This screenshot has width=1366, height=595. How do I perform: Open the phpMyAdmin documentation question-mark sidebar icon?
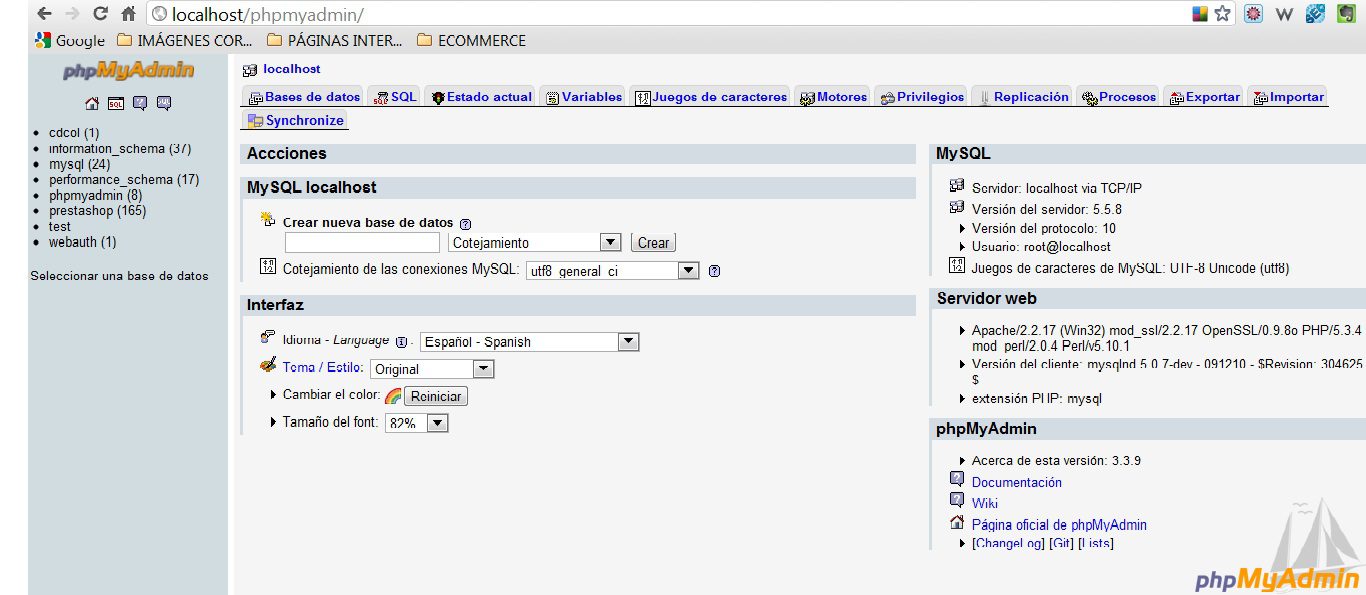(x=140, y=103)
